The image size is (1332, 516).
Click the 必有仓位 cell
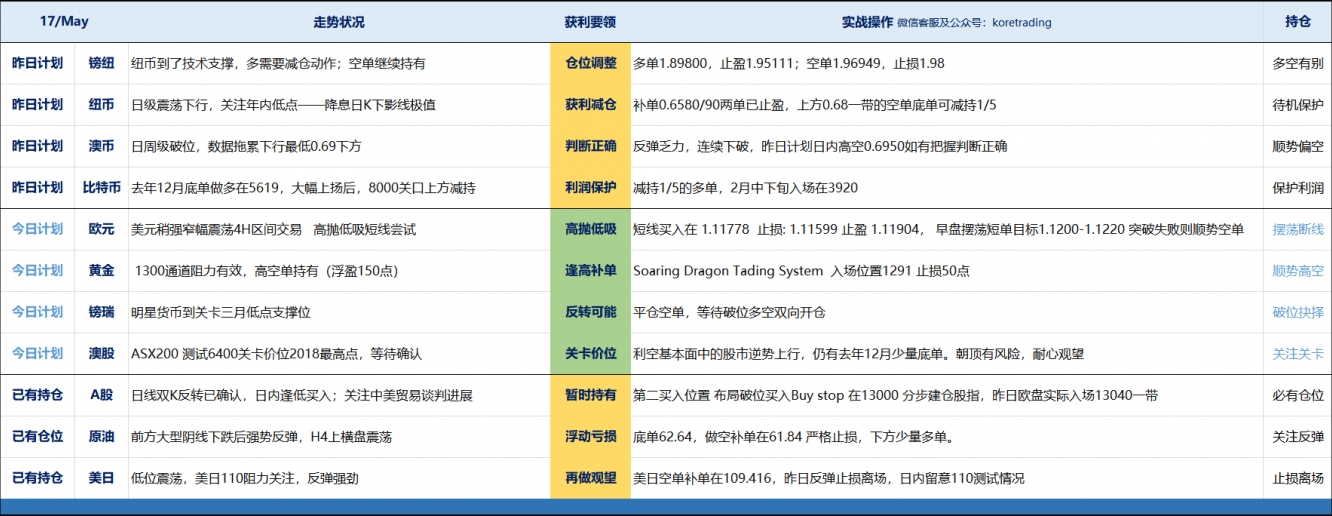pyautogui.click(x=1297, y=395)
